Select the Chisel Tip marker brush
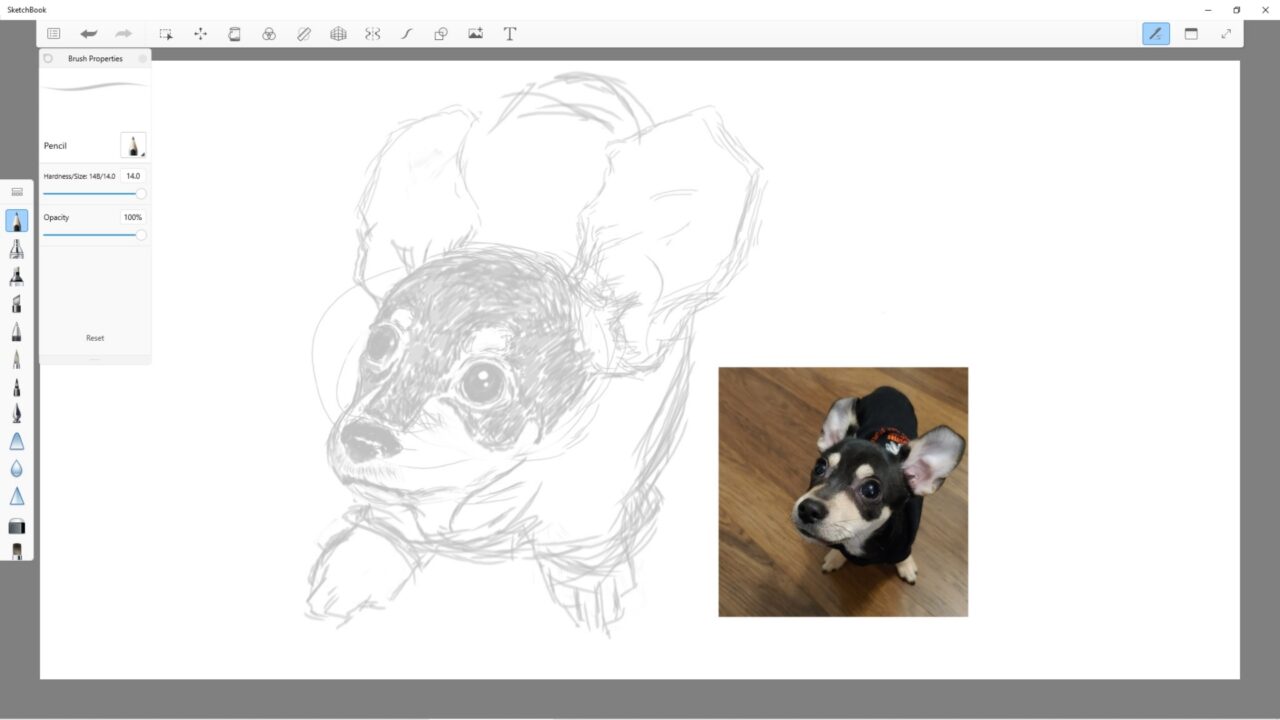This screenshot has height=720, width=1280. point(17,304)
